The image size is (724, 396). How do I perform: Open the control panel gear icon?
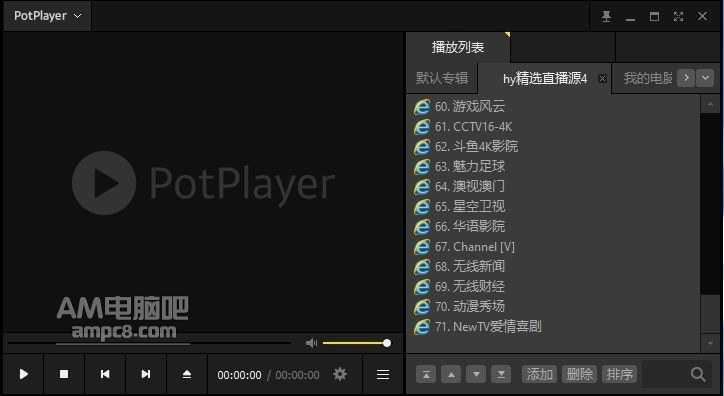(x=340, y=374)
